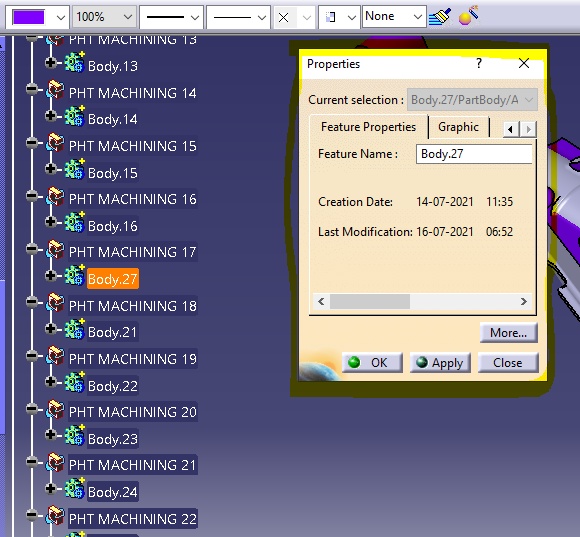Viewport: 580px width, 537px height.
Task: Expand the Body.21 node
Action: [51, 328]
